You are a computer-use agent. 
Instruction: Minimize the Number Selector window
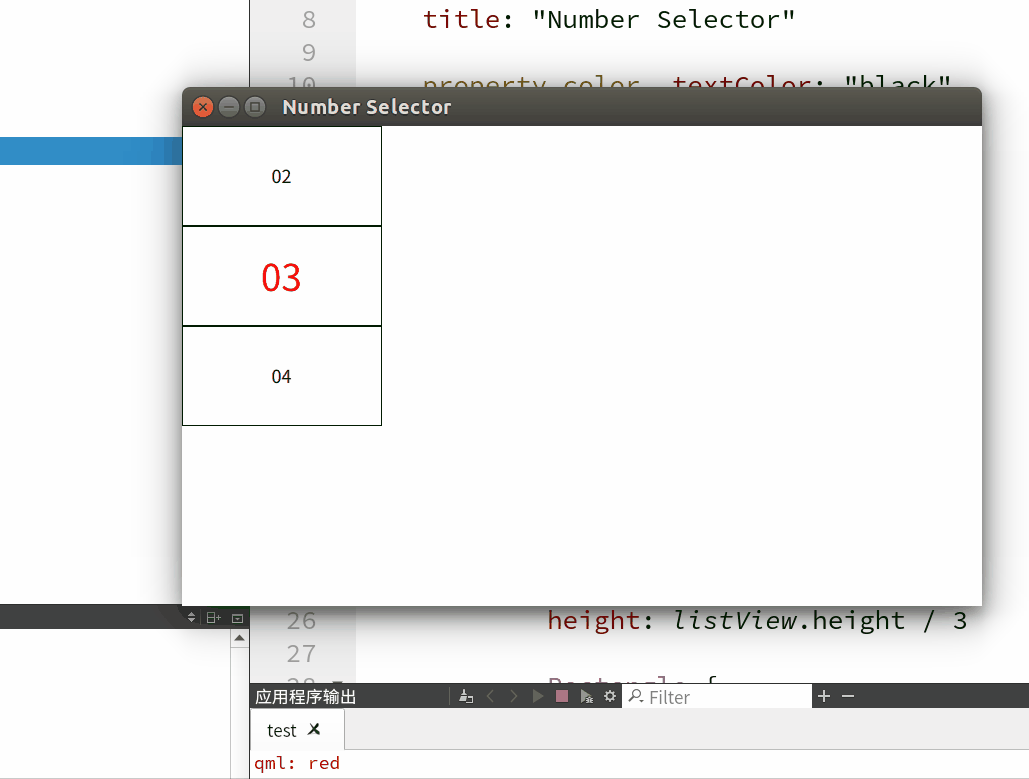(x=228, y=107)
